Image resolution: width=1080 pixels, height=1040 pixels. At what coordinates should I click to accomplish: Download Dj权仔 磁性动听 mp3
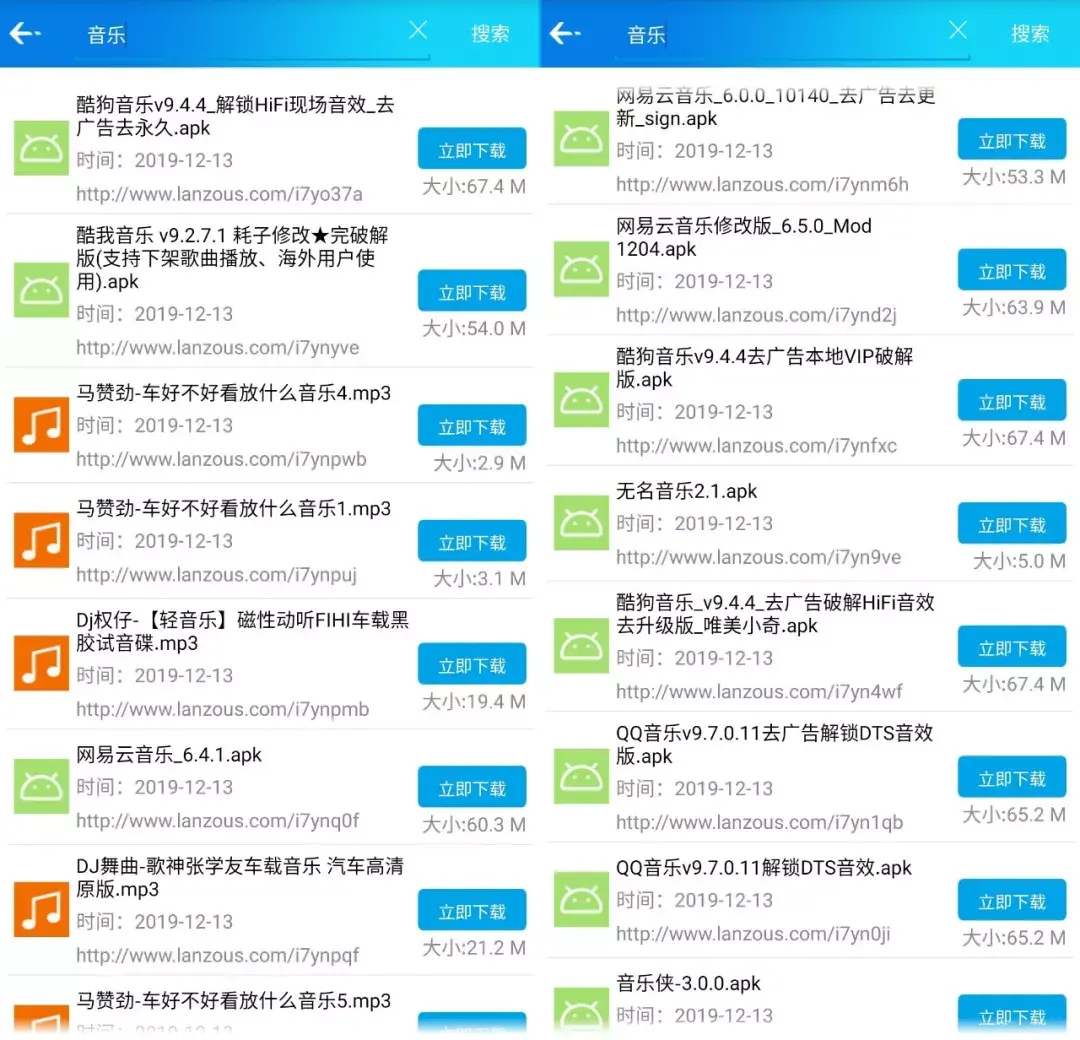click(x=472, y=664)
